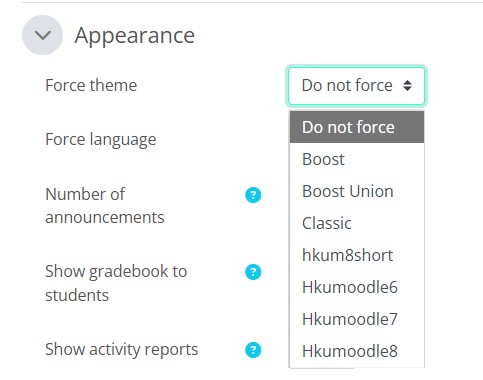The image size is (483, 380).
Task: Choose hkum8short from theme list
Action: point(357,255)
